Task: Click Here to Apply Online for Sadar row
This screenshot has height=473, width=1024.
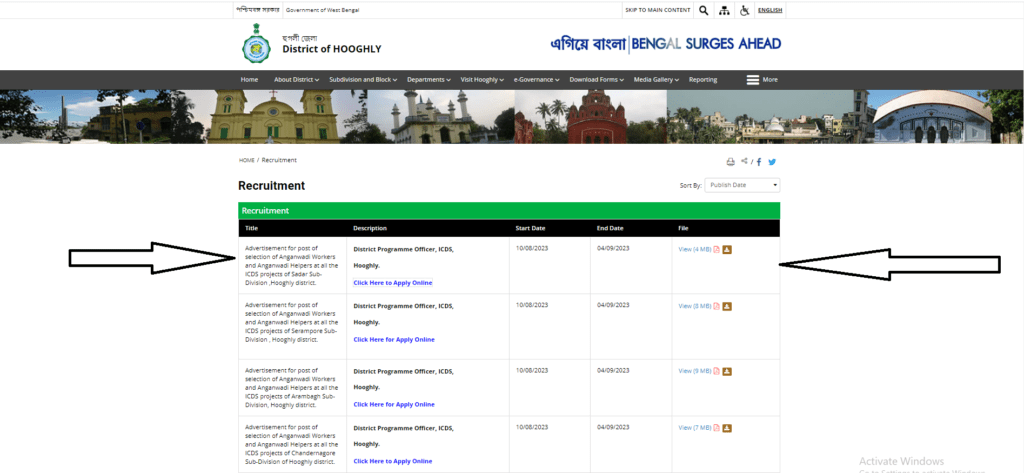Action: pyautogui.click(x=392, y=283)
